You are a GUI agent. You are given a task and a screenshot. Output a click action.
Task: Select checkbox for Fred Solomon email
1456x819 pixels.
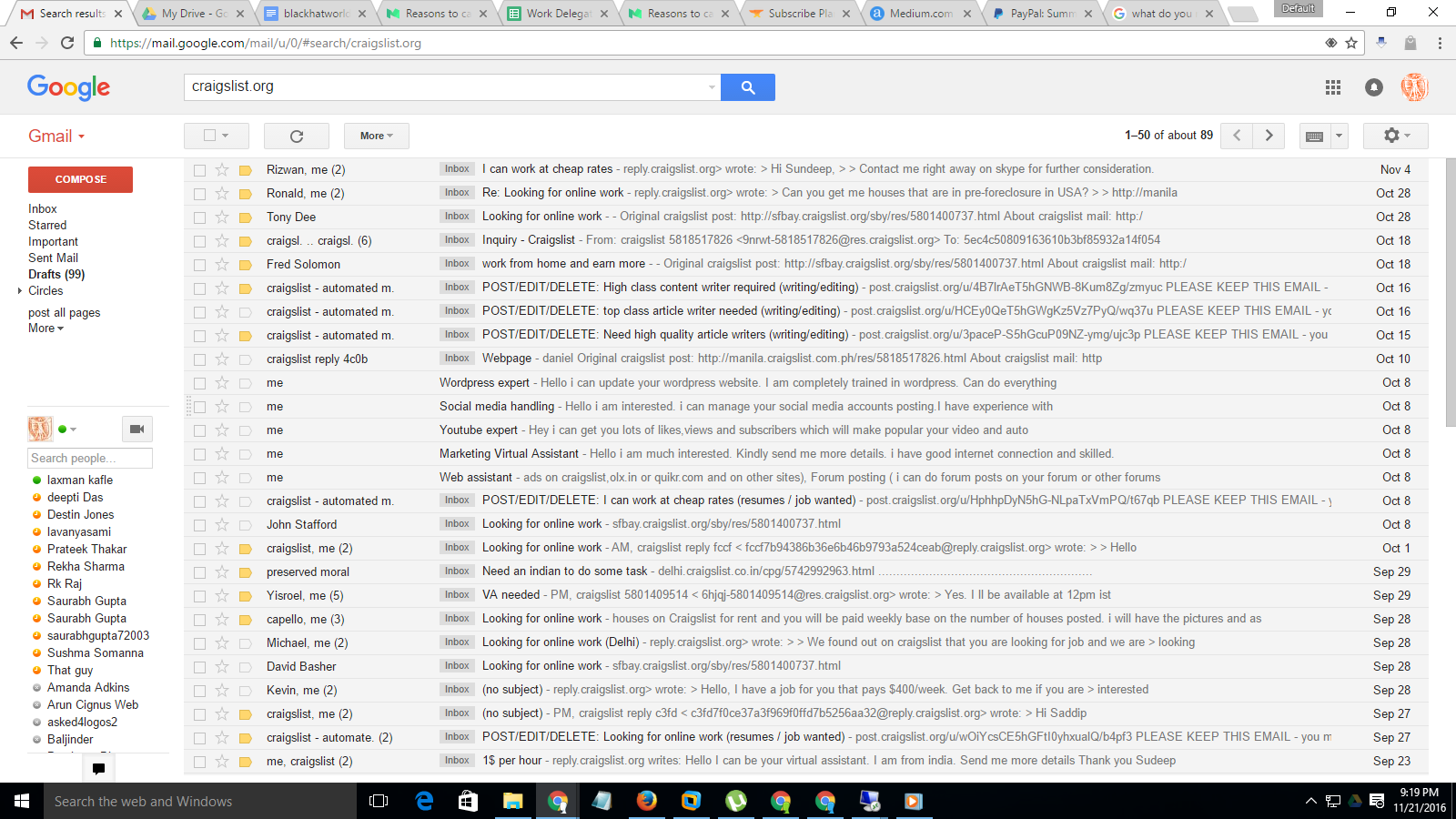(199, 265)
